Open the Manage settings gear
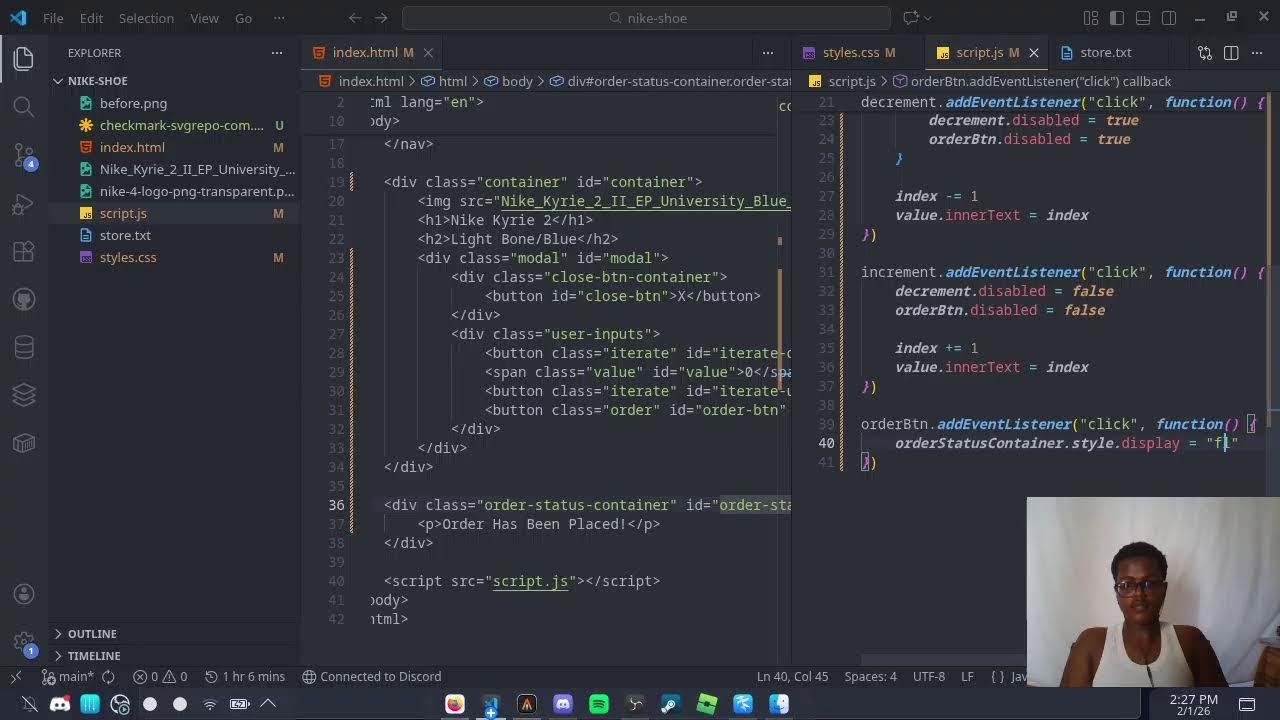 pos(24,642)
